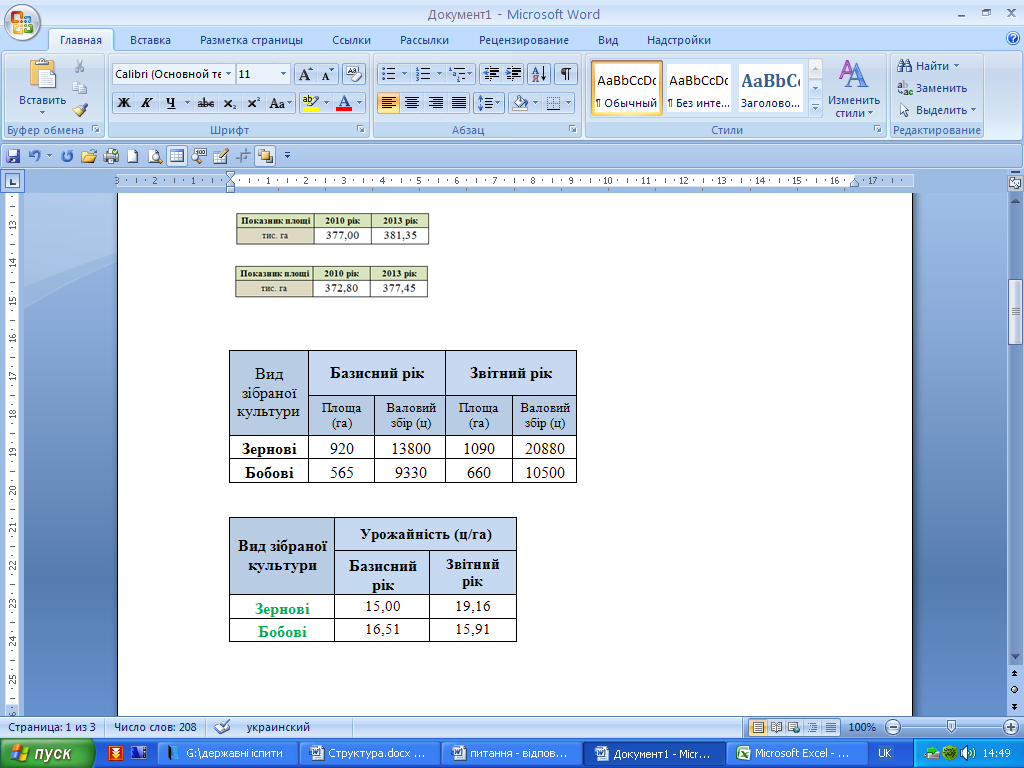Toggle strikethrough (abc) formatting
The height and width of the screenshot is (768, 1024).
(206, 103)
